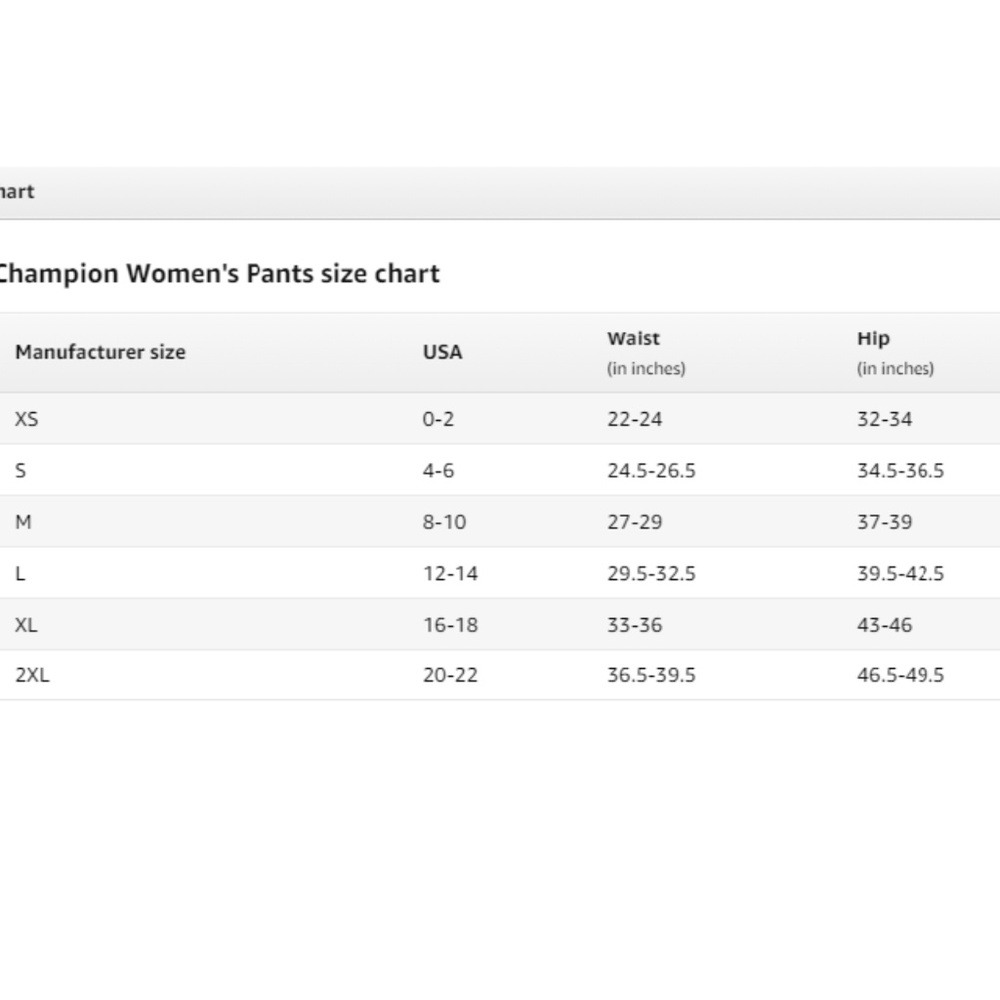Viewport: 1000px width, 1000px height.
Task: Select the S manufacturer size cell
Action: pos(20,471)
